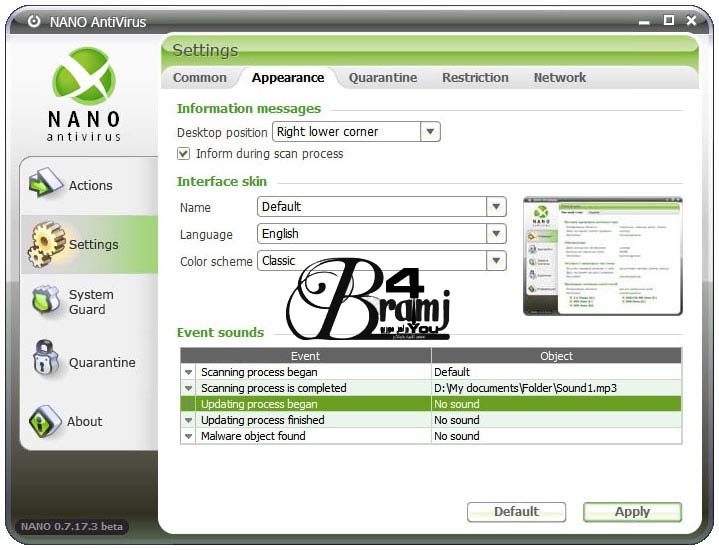Open Quarantine in the sidebar
The height and width of the screenshot is (550, 719).
89,362
